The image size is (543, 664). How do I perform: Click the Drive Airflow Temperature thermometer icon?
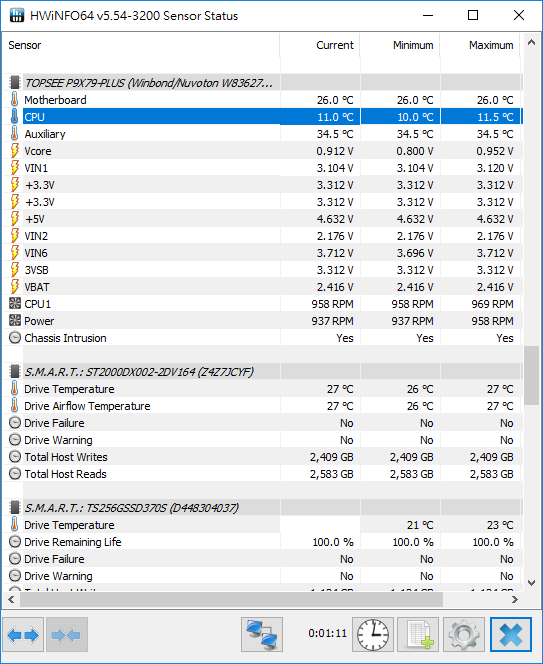click(14, 406)
